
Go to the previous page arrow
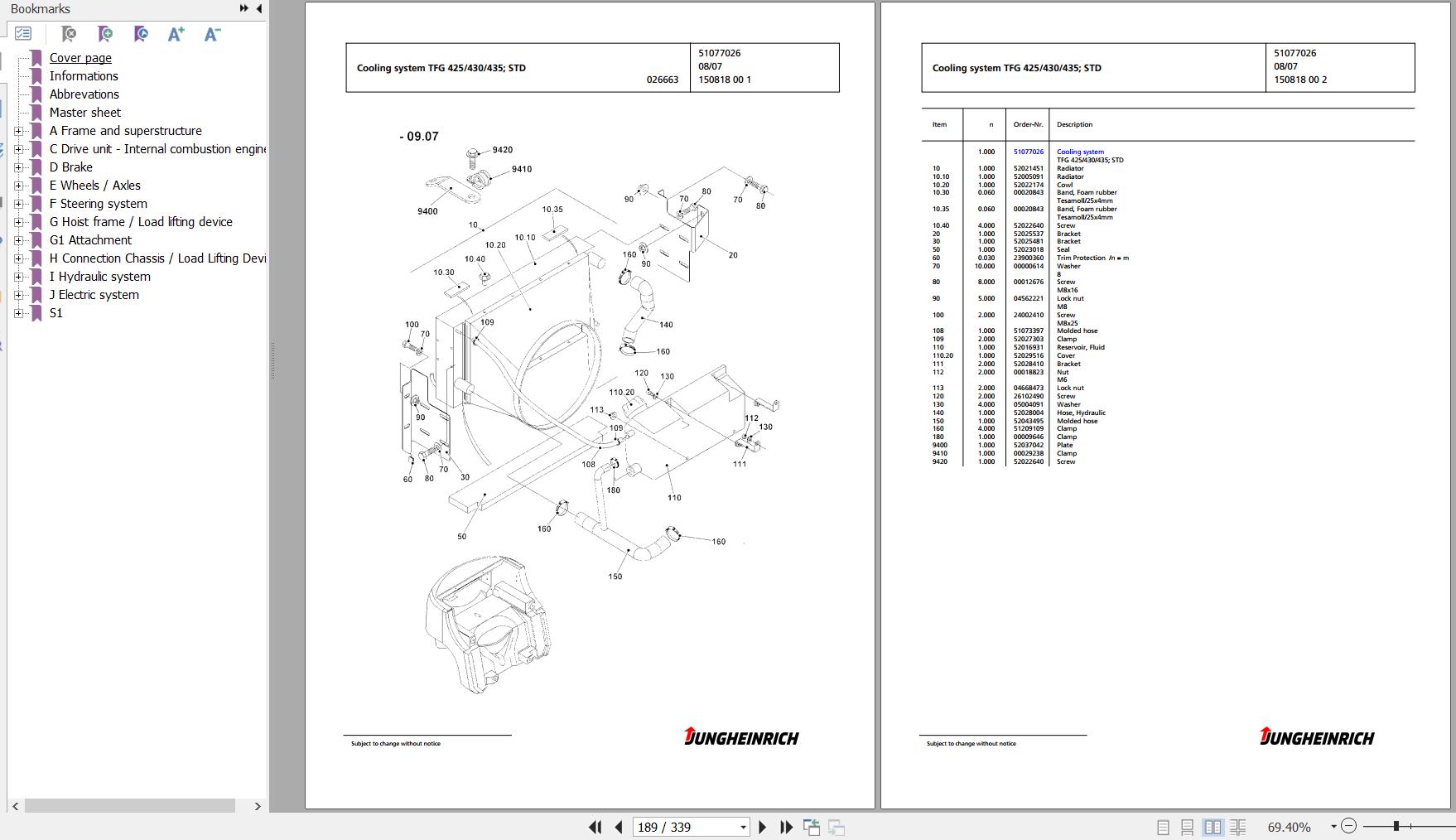[617, 827]
